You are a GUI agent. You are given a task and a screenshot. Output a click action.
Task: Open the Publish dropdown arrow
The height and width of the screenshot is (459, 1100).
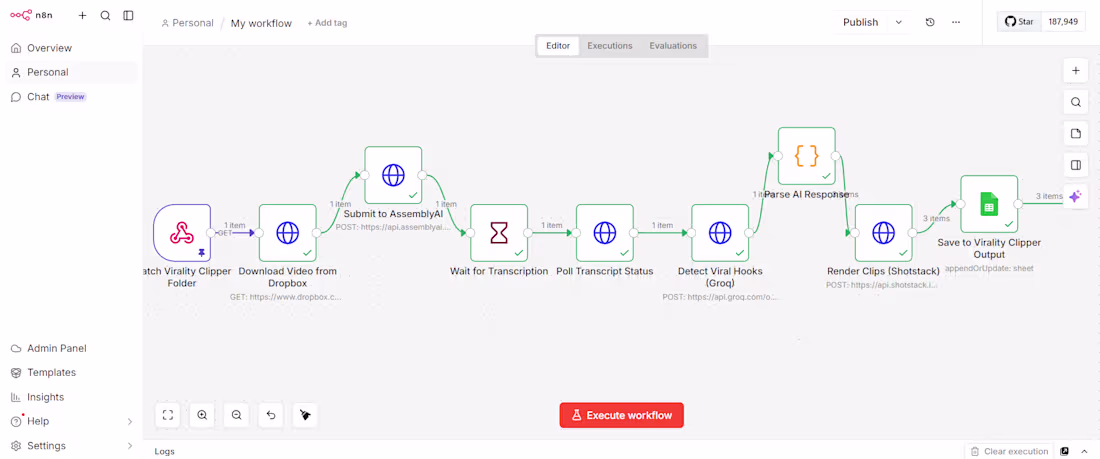click(899, 22)
